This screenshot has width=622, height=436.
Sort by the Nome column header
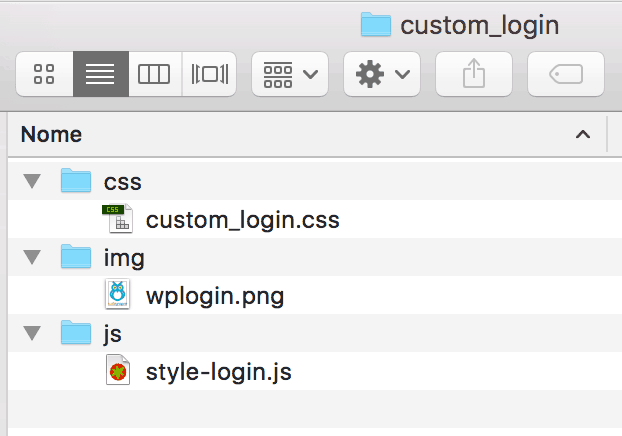click(x=52, y=134)
